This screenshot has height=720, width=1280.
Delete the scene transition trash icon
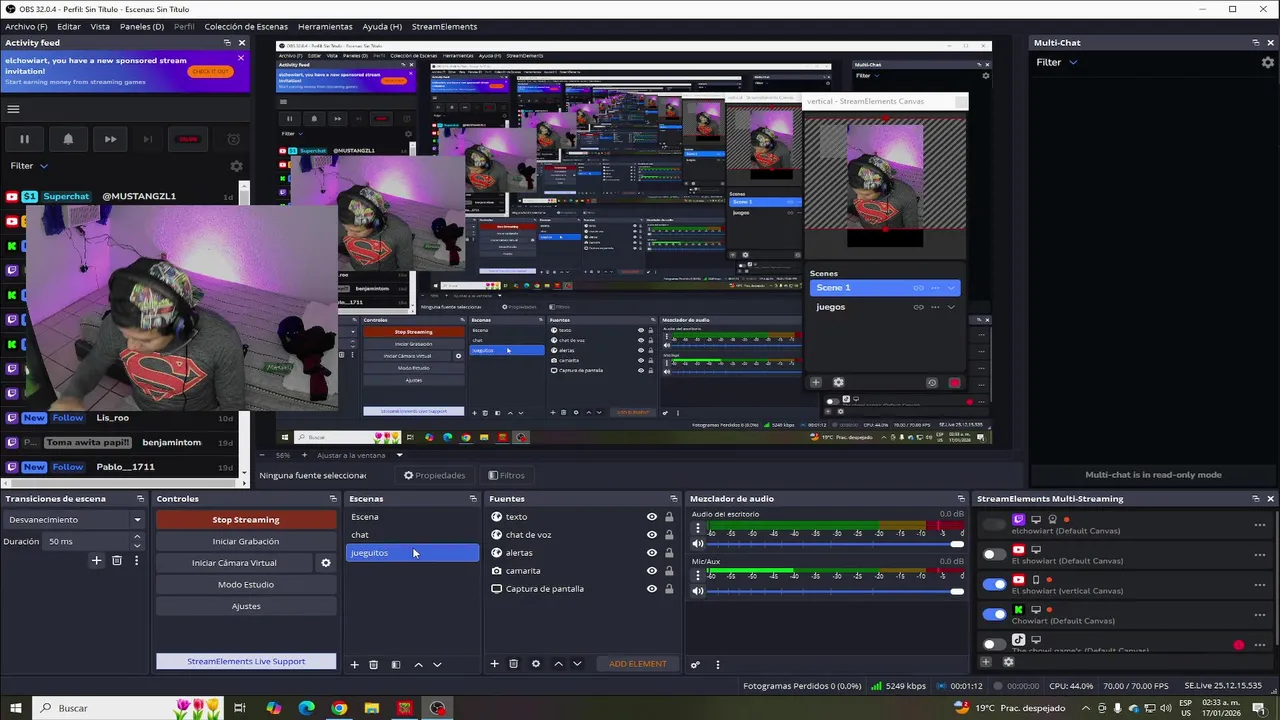[x=116, y=561]
